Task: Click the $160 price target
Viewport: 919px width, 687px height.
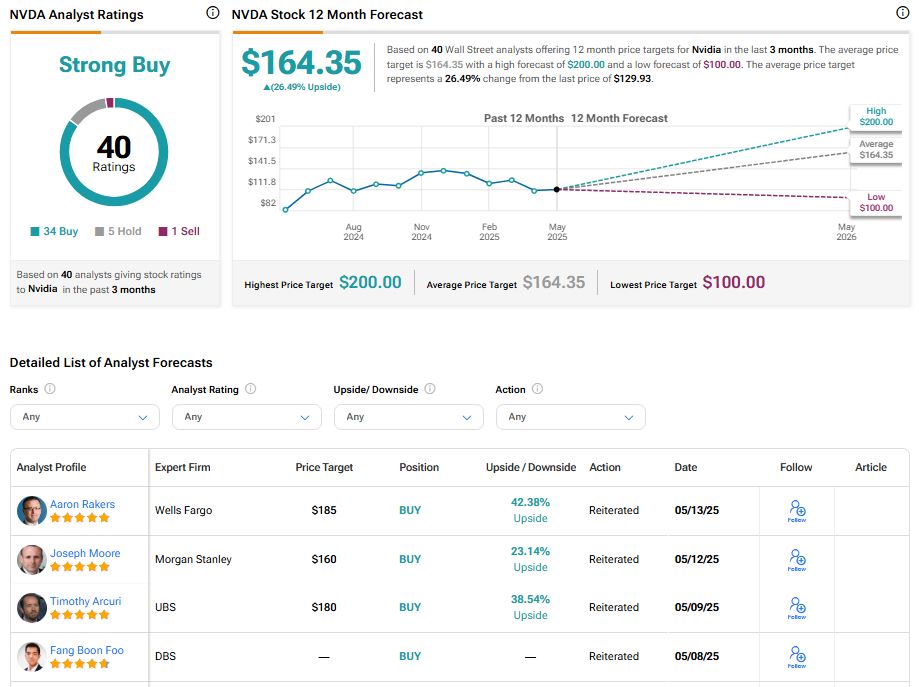Action: pyautogui.click(x=324, y=560)
